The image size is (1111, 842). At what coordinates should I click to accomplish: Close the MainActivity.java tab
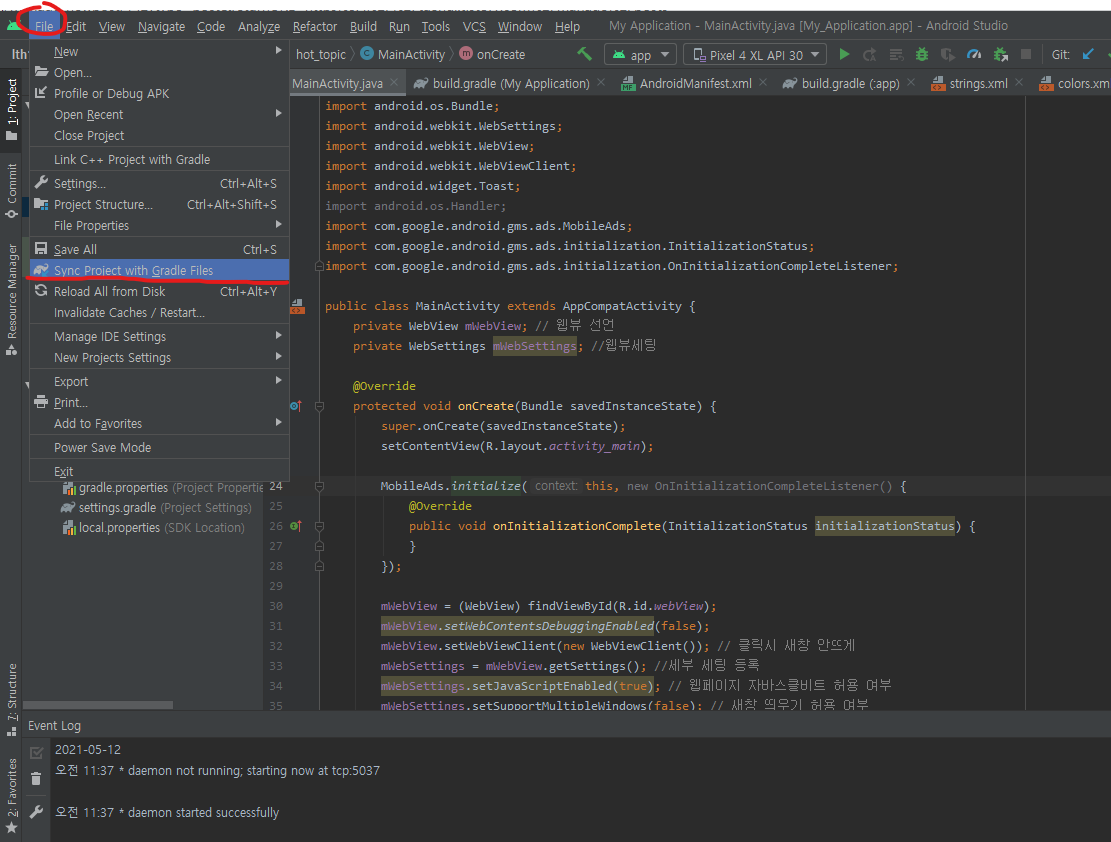point(394,83)
